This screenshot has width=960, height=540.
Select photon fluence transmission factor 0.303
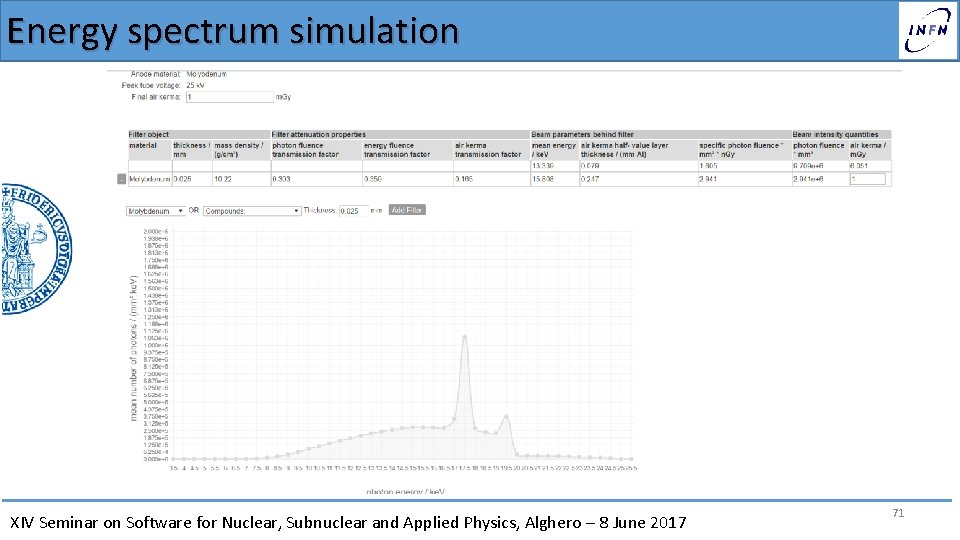click(x=281, y=179)
